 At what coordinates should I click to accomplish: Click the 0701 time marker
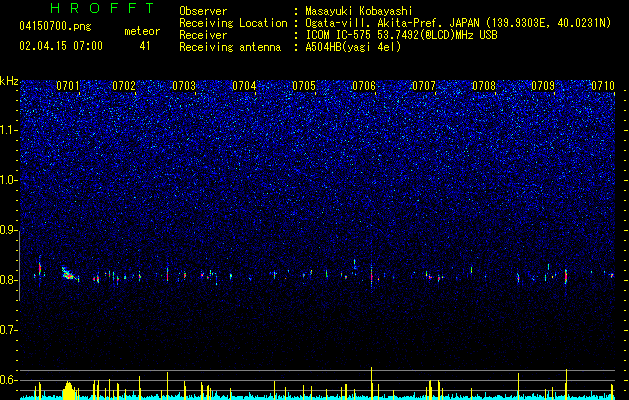[68, 86]
